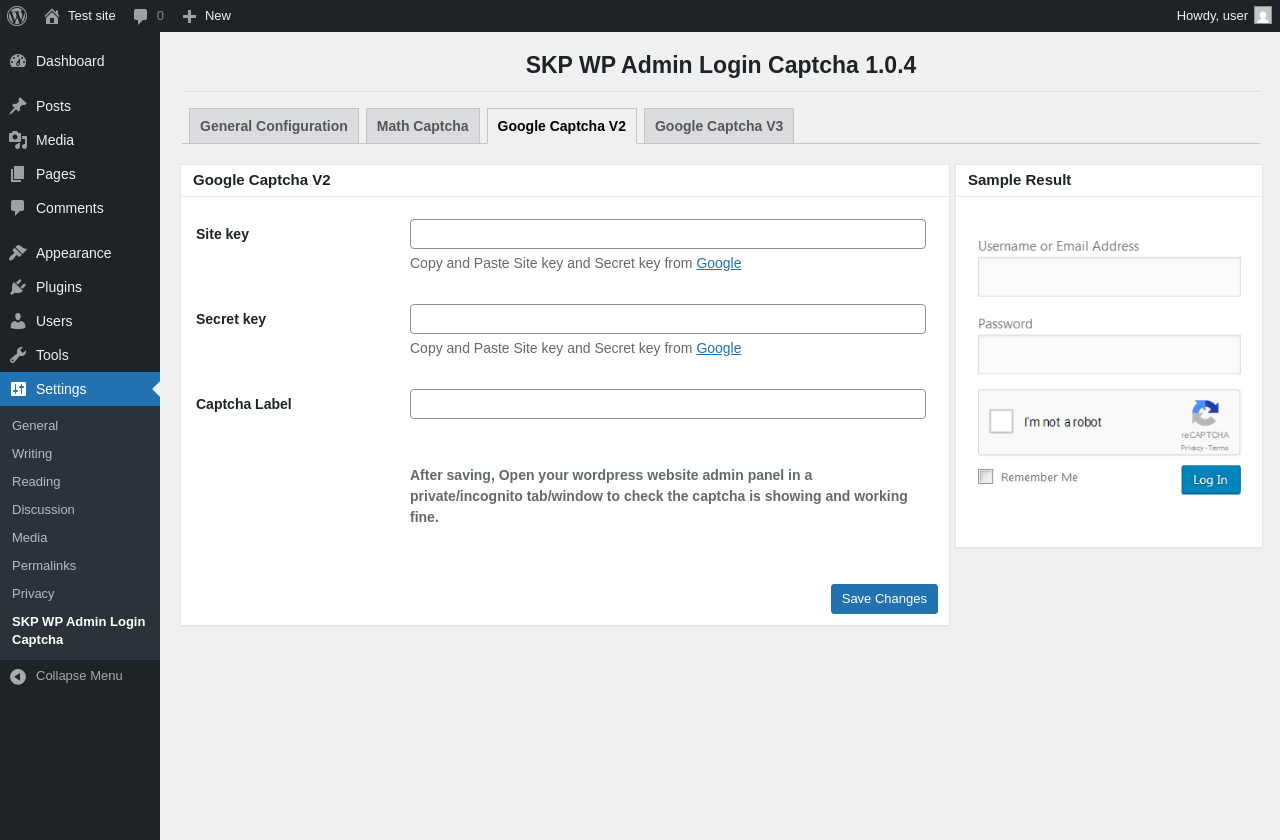Open Privacy settings submenu item

(x=33, y=594)
